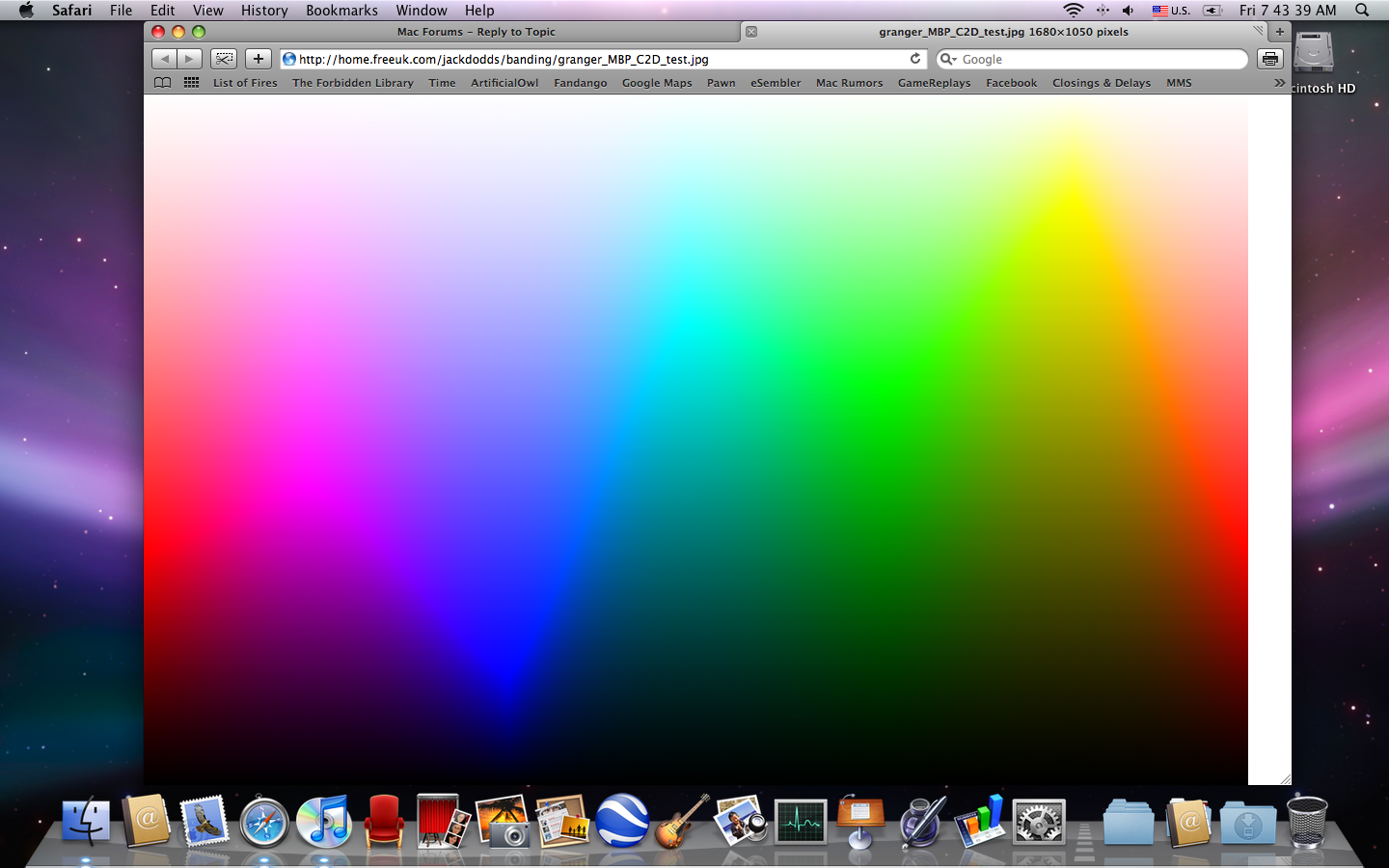Open System Preferences gear icon
The width and height of the screenshot is (1389, 868).
pyautogui.click(x=1039, y=823)
